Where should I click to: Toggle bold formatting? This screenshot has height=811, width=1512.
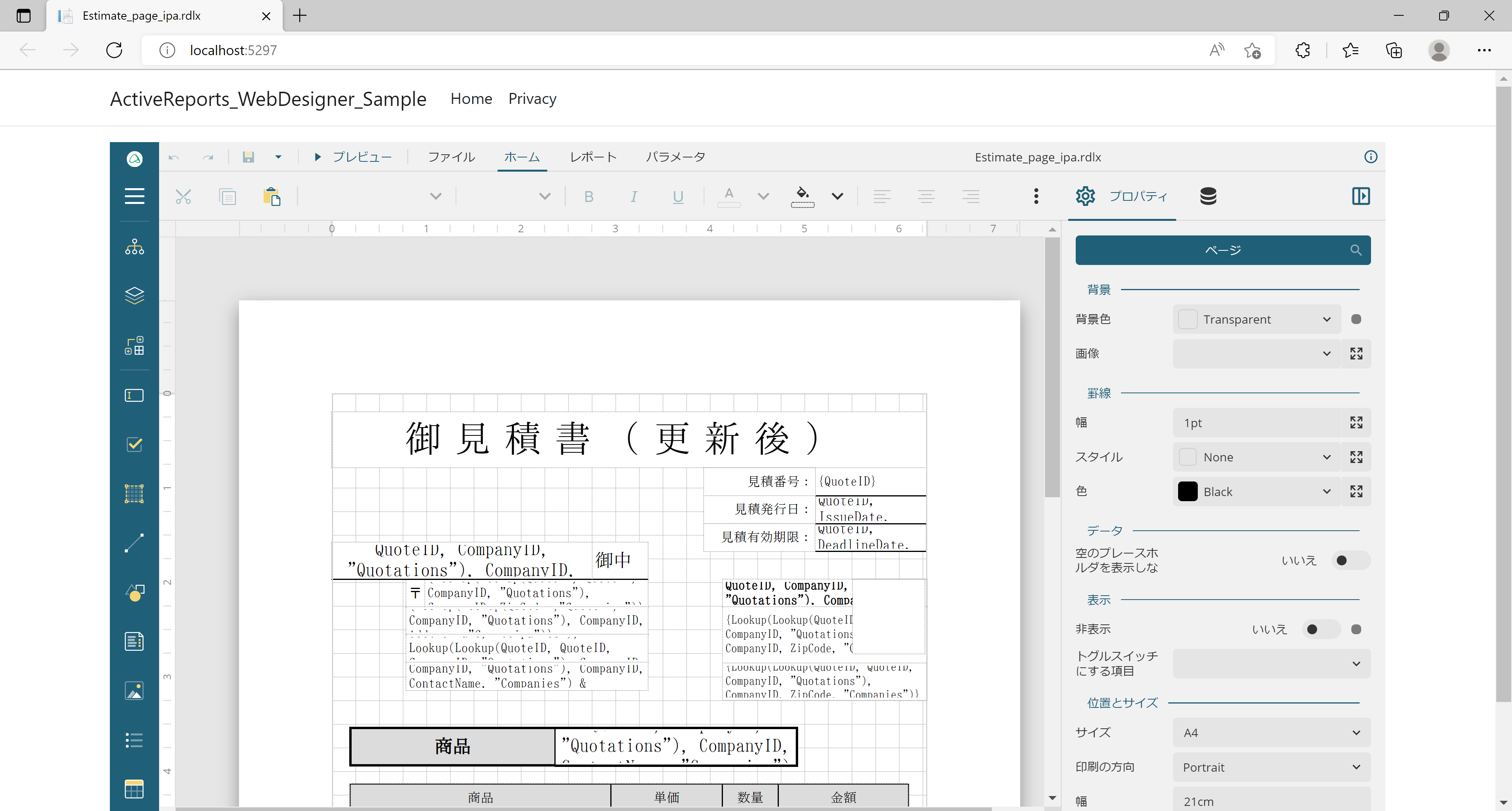[589, 196]
